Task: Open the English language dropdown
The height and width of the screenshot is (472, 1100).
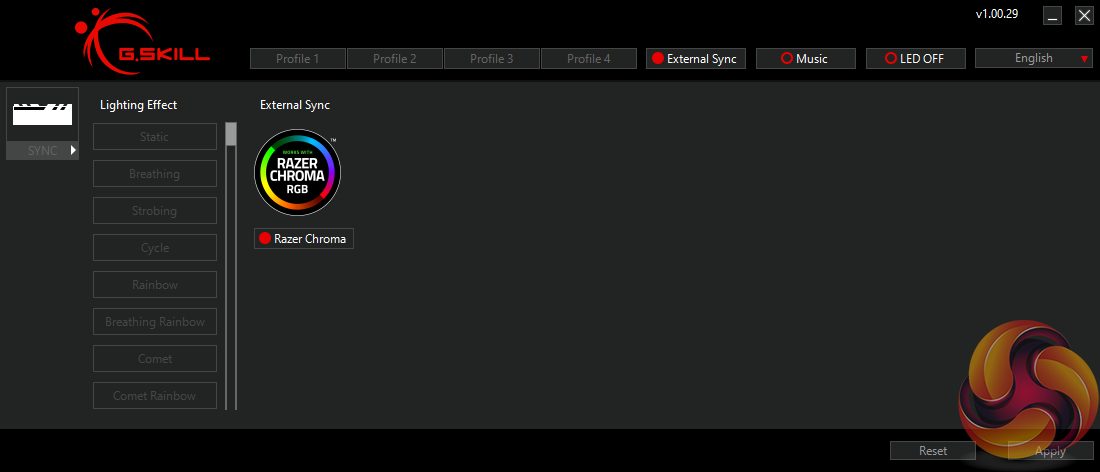Action: 1033,58
